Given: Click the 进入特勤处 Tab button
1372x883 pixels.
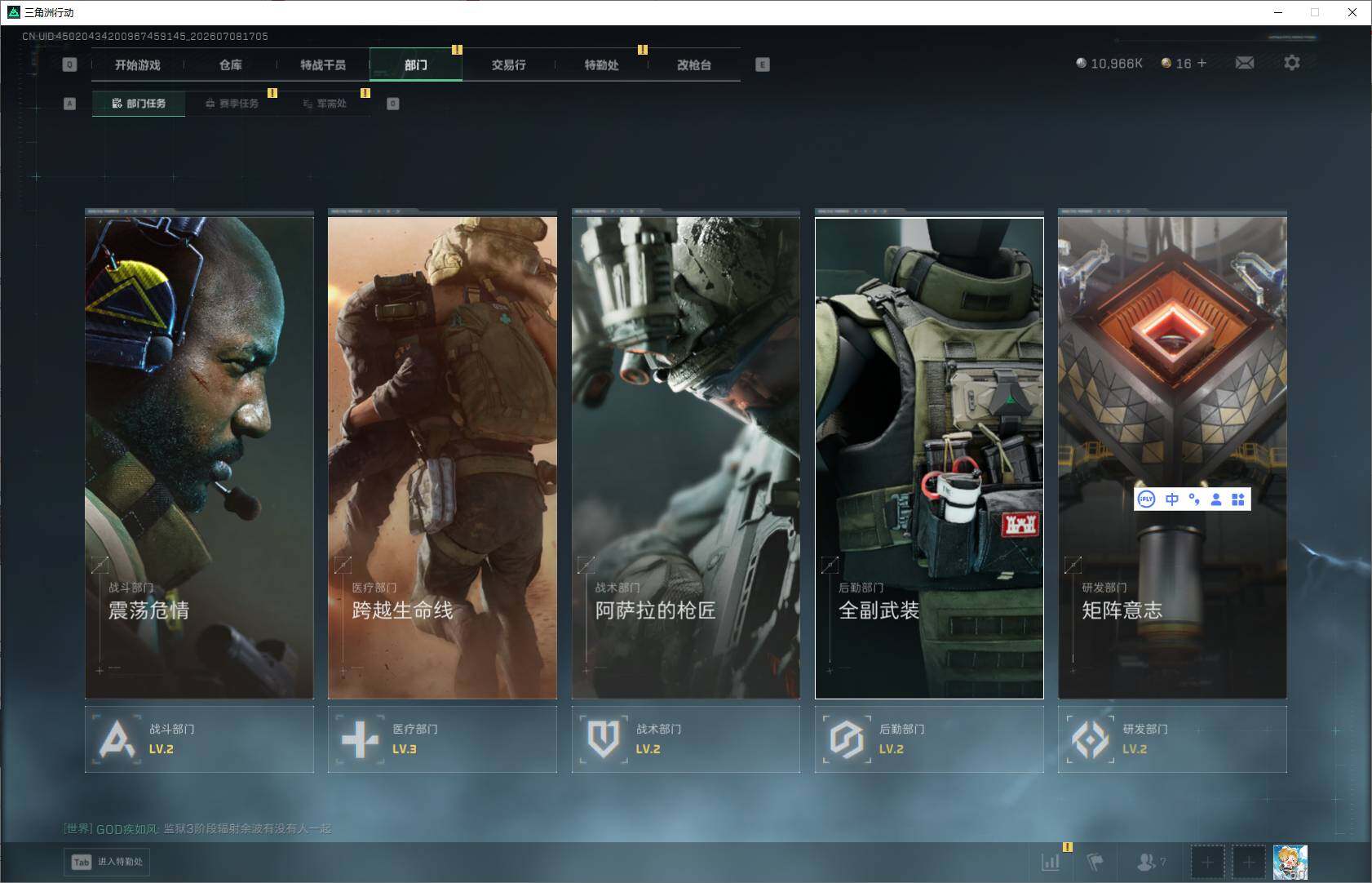Looking at the screenshot, I should (108, 862).
